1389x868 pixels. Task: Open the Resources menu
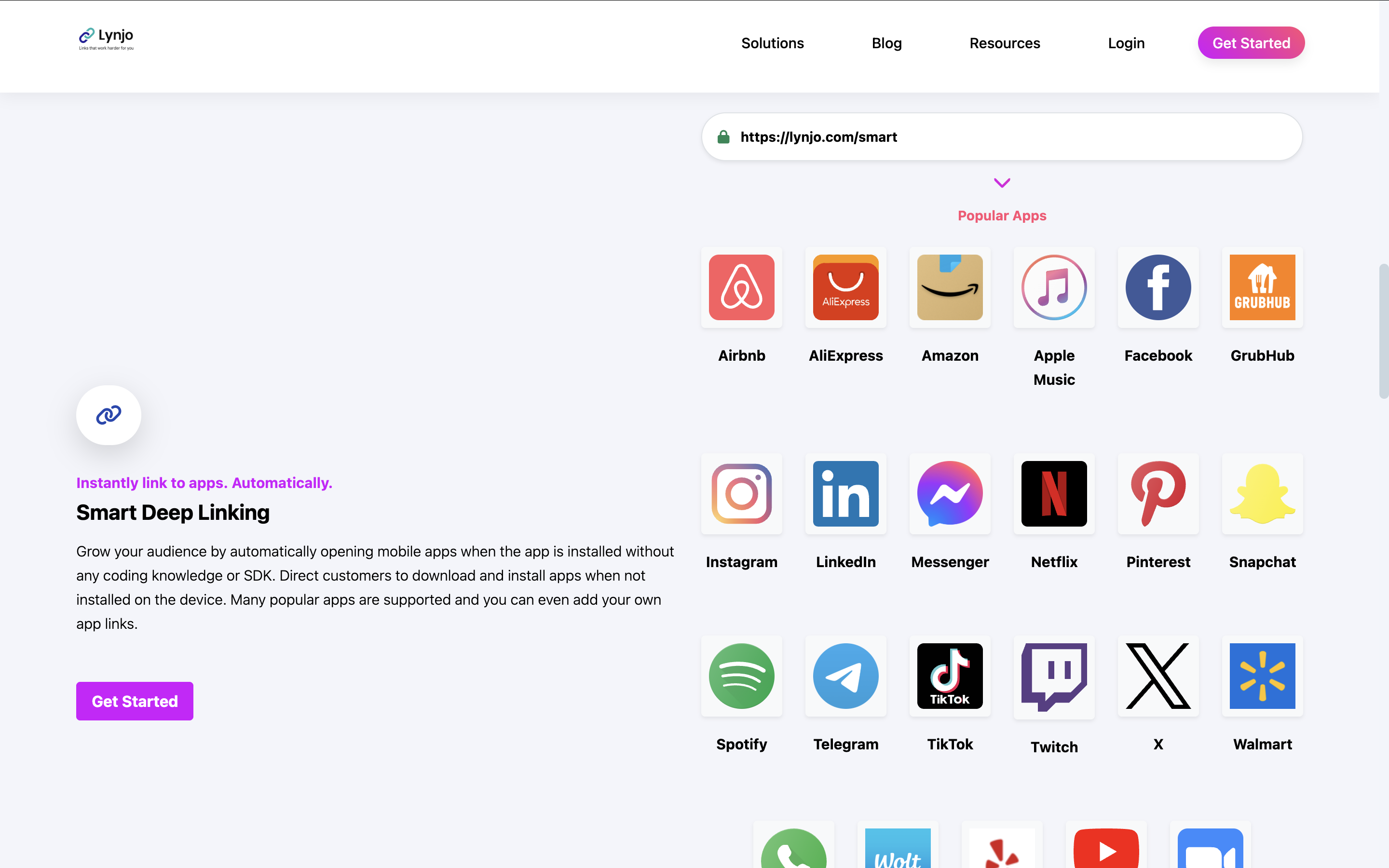pos(1005,43)
